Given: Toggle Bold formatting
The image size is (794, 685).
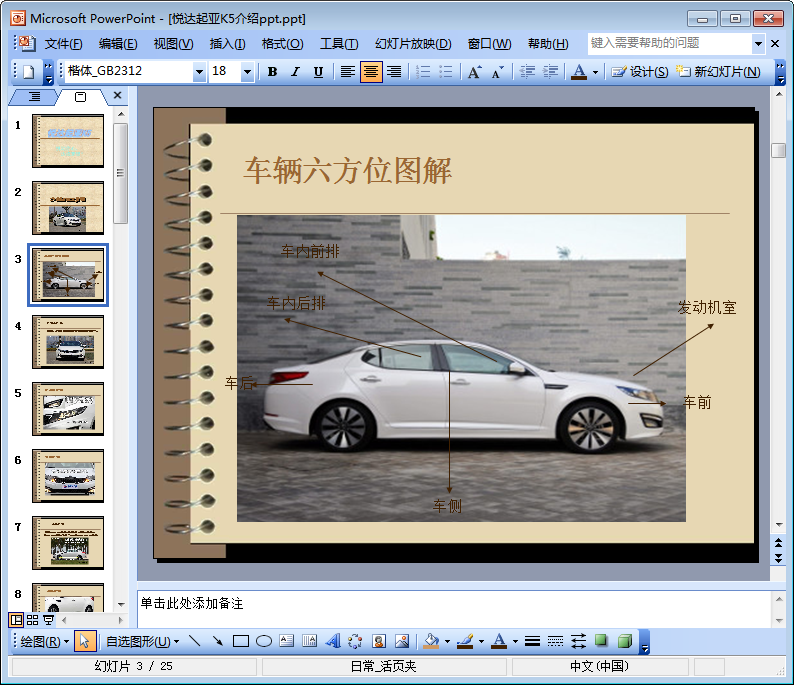Looking at the screenshot, I should pyautogui.click(x=272, y=72).
